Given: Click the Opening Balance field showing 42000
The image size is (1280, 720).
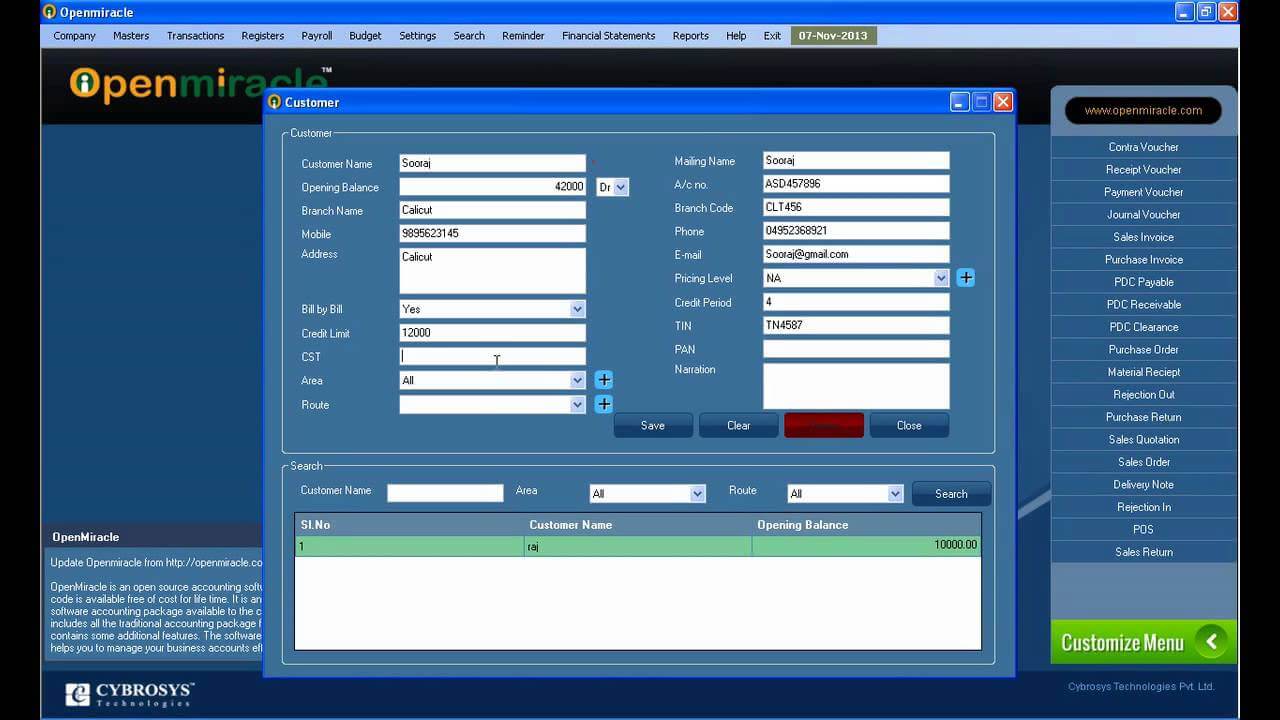Looking at the screenshot, I should (492, 187).
